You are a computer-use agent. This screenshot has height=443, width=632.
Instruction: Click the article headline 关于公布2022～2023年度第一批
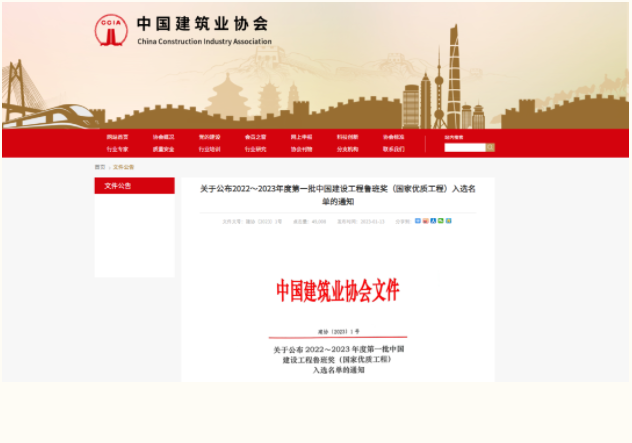pyautogui.click(x=338, y=195)
